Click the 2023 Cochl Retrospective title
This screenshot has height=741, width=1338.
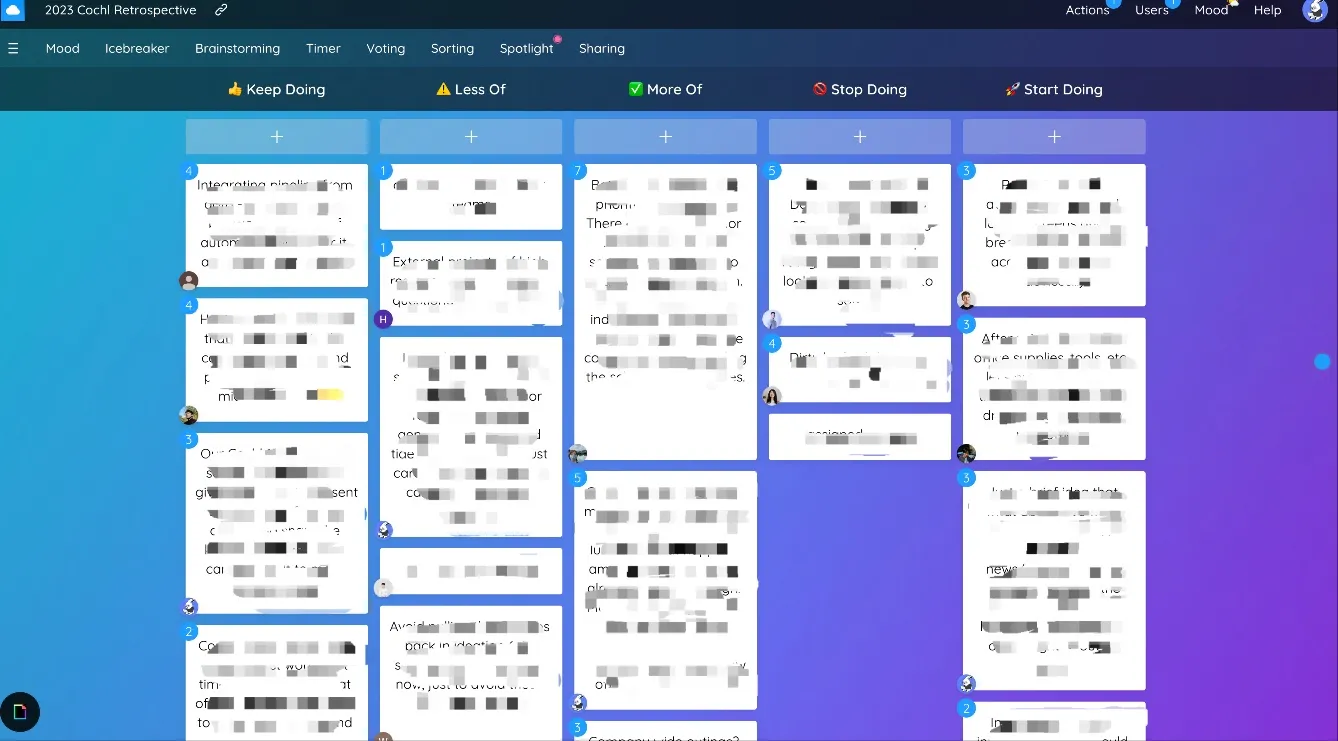pos(121,10)
